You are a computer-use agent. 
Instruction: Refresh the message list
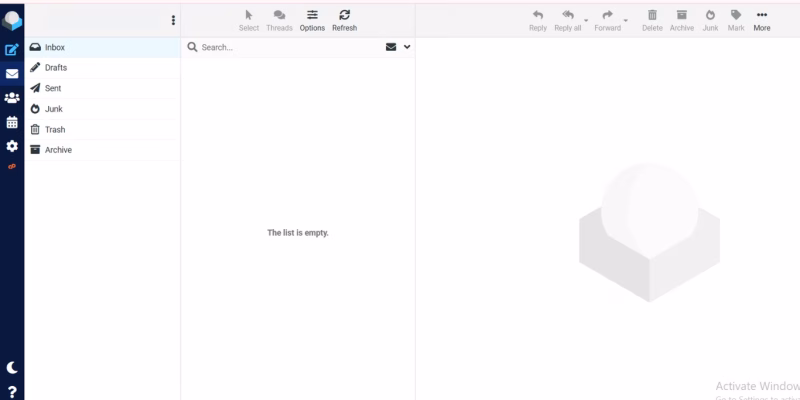click(x=344, y=19)
